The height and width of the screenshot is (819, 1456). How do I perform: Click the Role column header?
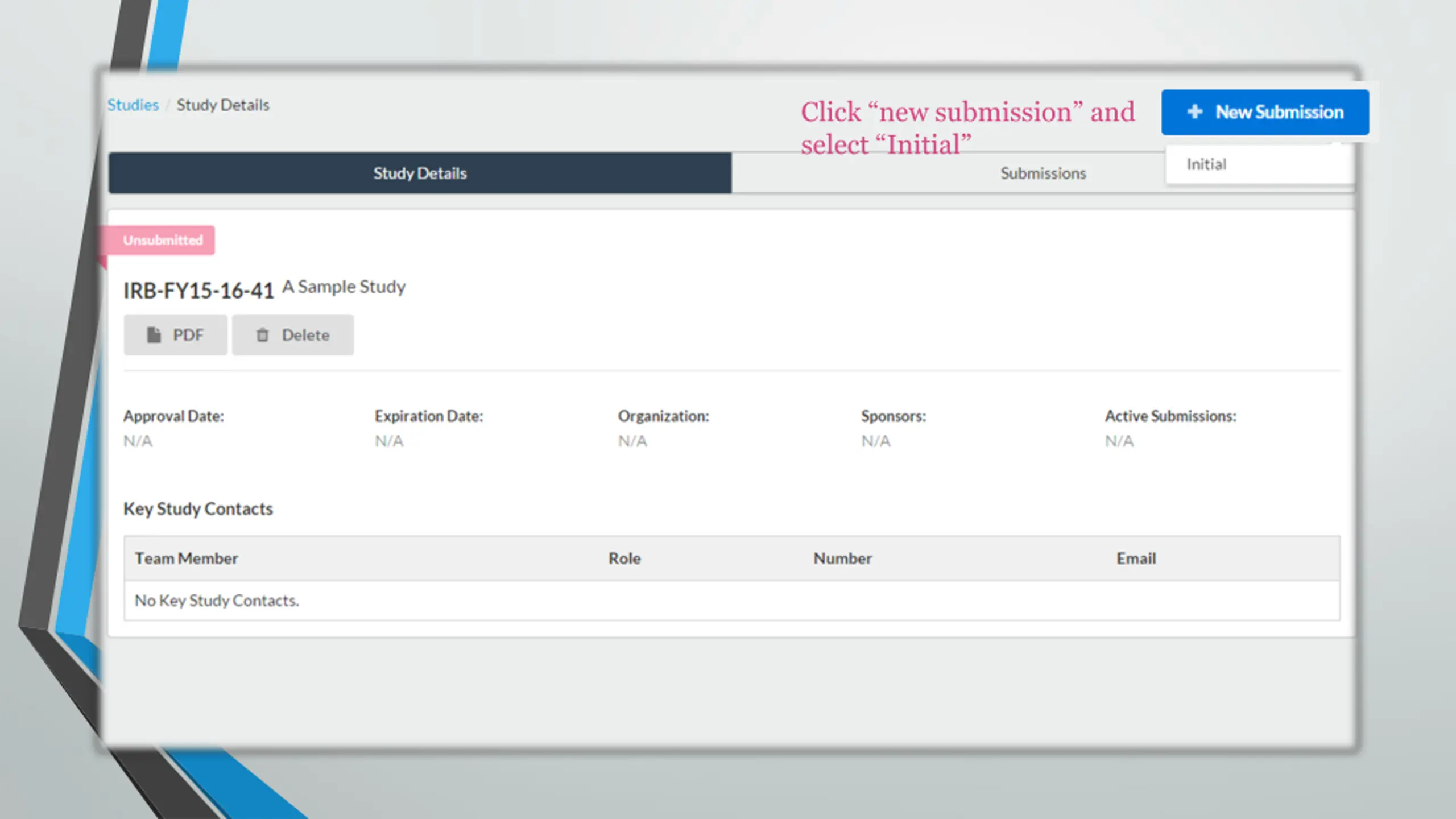[624, 559]
